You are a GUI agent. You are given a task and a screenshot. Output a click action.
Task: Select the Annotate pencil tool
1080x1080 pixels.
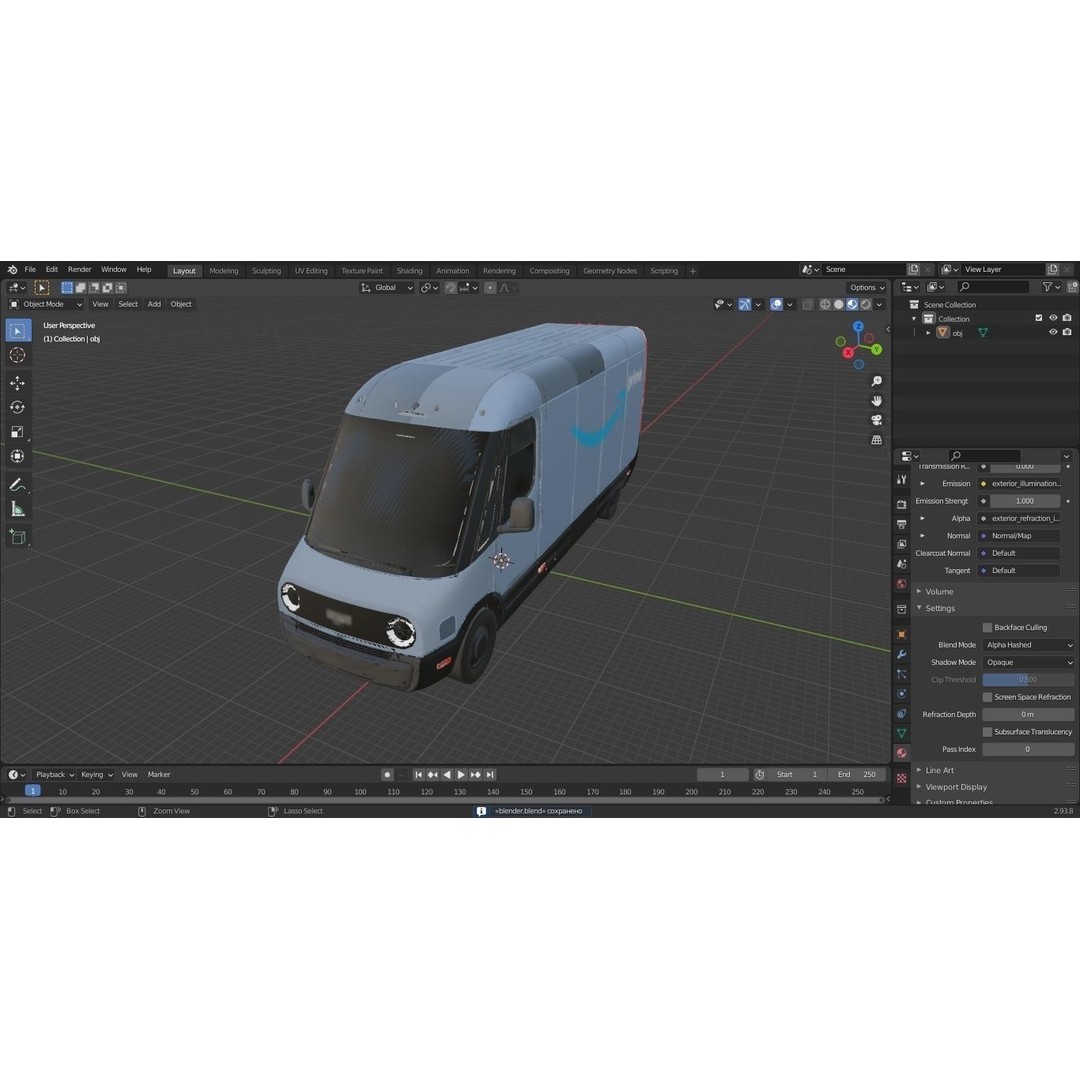(18, 485)
